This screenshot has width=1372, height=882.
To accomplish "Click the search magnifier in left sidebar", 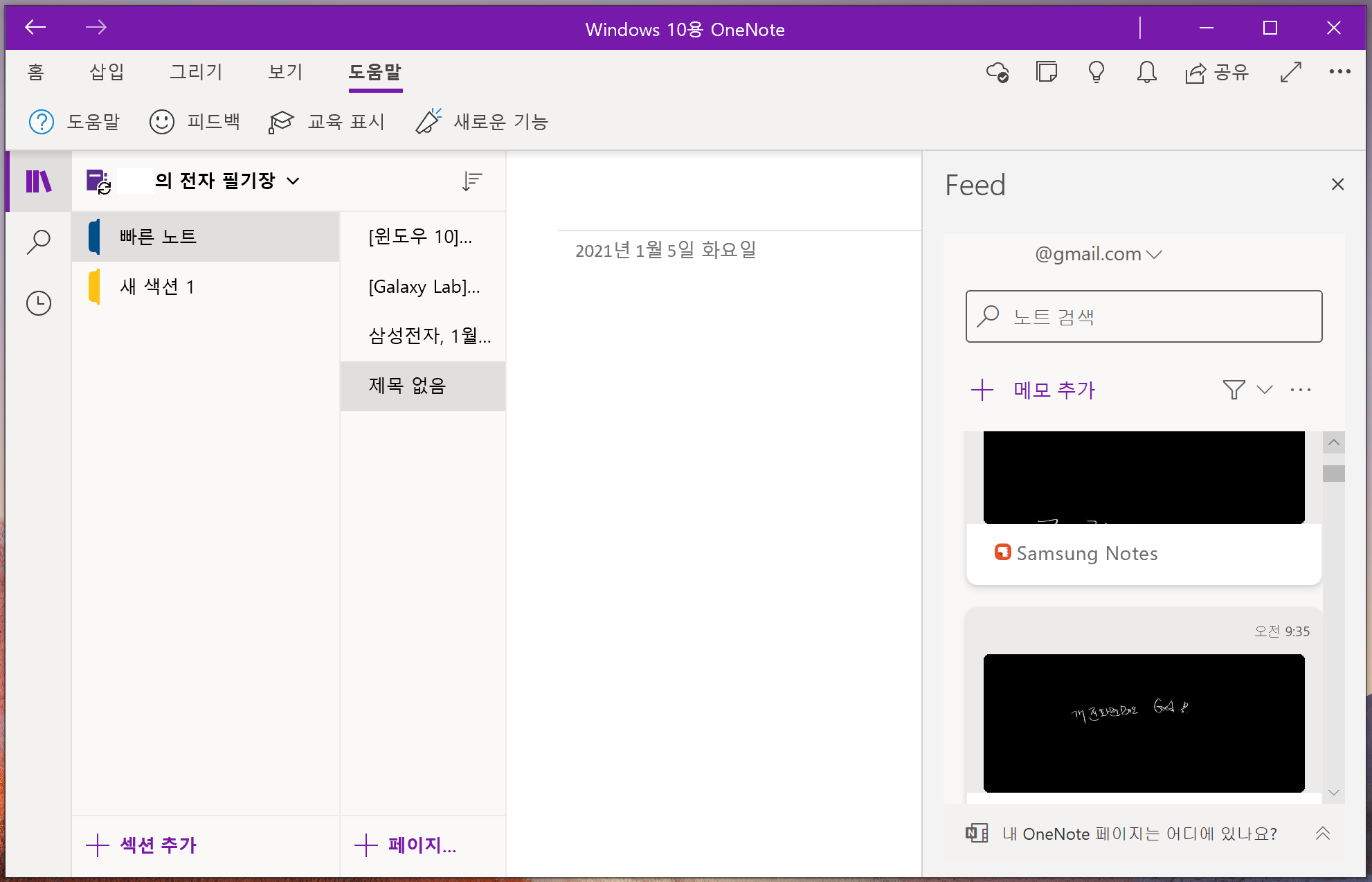I will [38, 242].
